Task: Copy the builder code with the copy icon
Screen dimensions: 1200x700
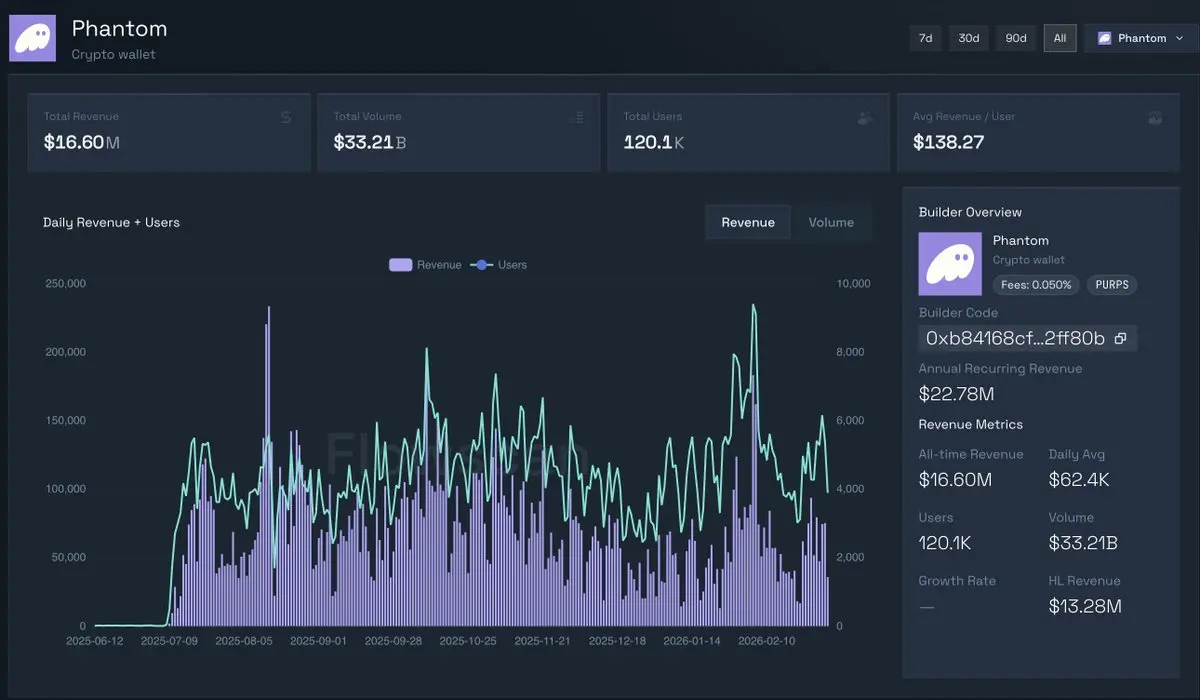Action: point(1120,339)
